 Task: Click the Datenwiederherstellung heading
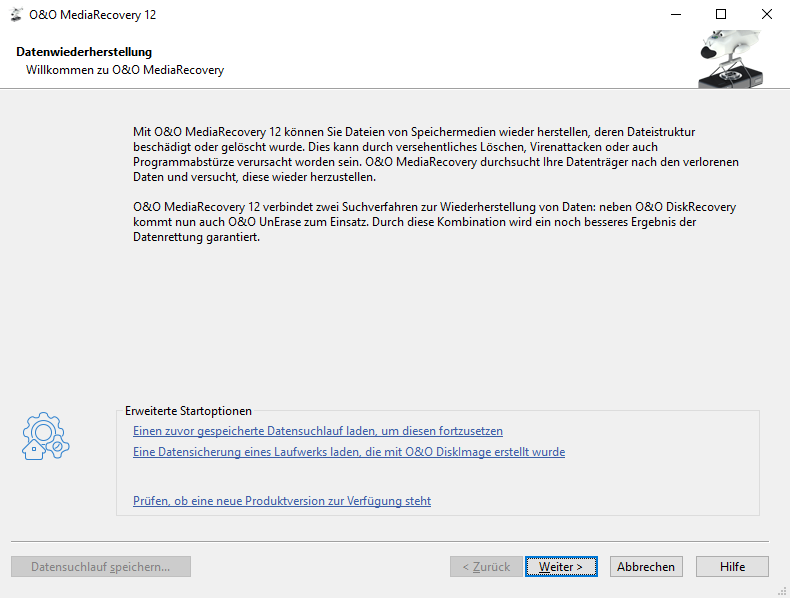(84, 52)
